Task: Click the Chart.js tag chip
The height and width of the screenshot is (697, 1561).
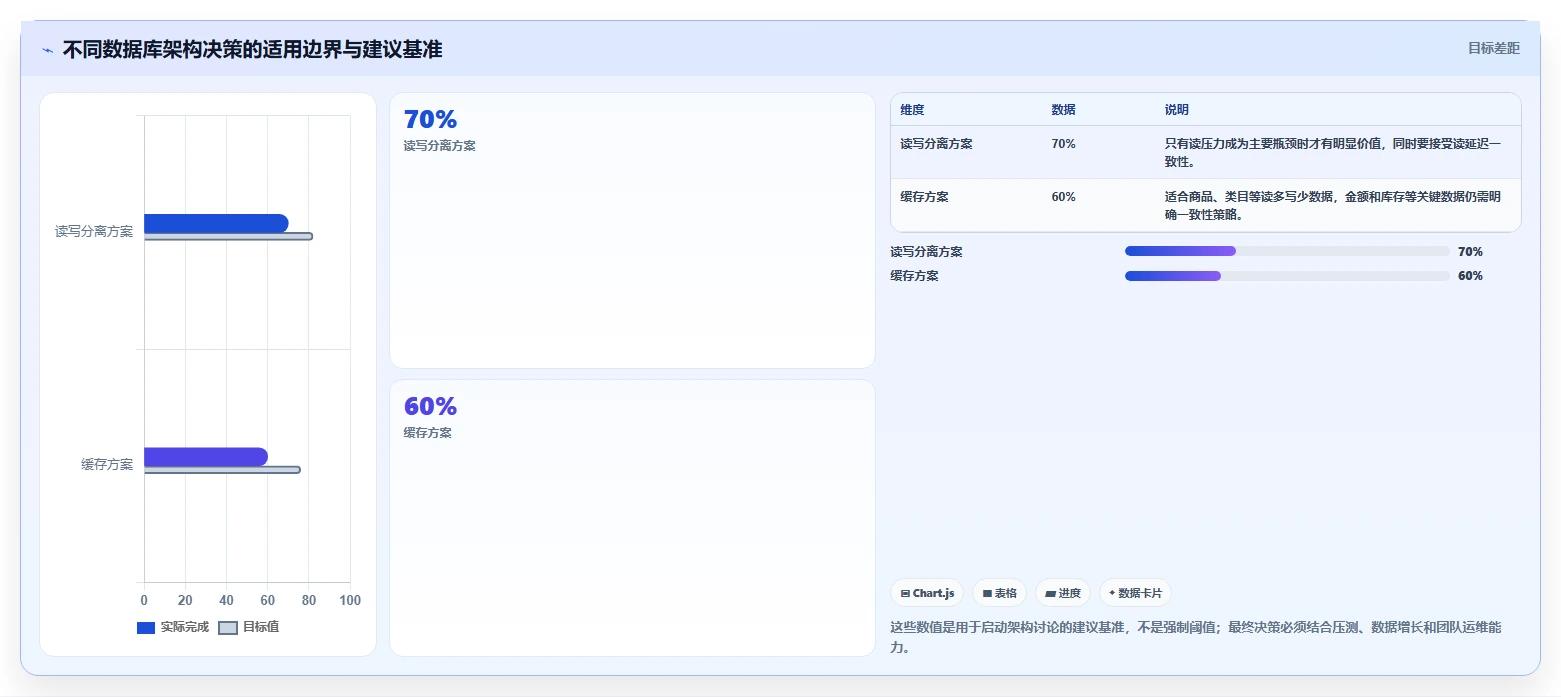Action: tap(927, 593)
